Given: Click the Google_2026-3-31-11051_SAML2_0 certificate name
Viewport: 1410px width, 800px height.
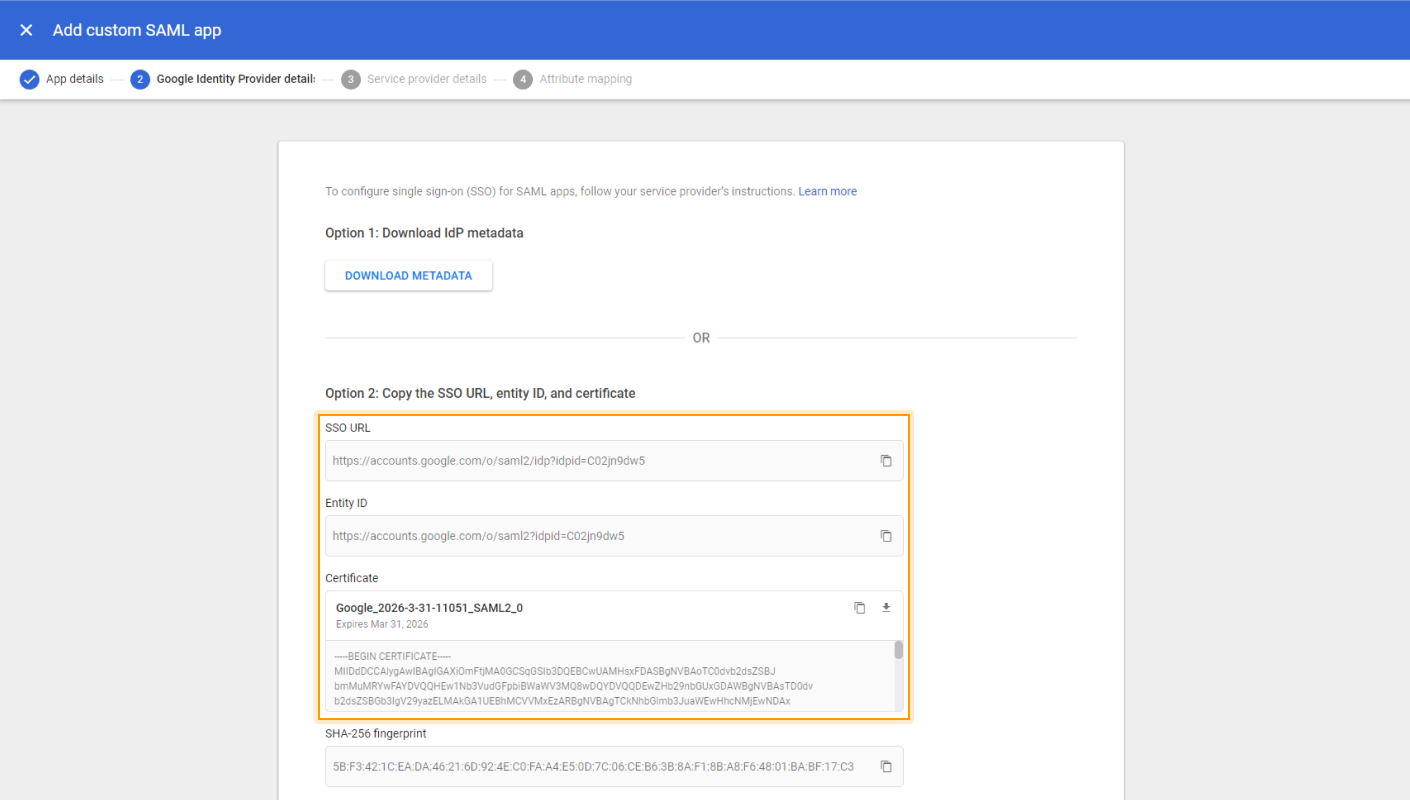Looking at the screenshot, I should tap(429, 607).
